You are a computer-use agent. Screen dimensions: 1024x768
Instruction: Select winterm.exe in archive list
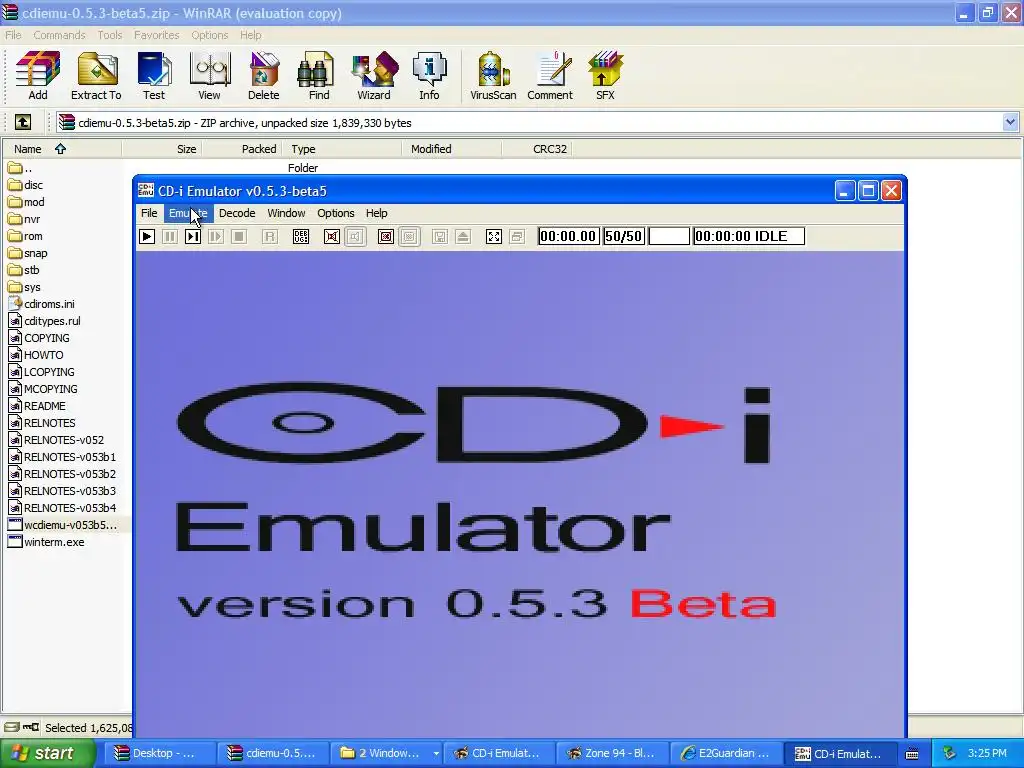pos(46,542)
